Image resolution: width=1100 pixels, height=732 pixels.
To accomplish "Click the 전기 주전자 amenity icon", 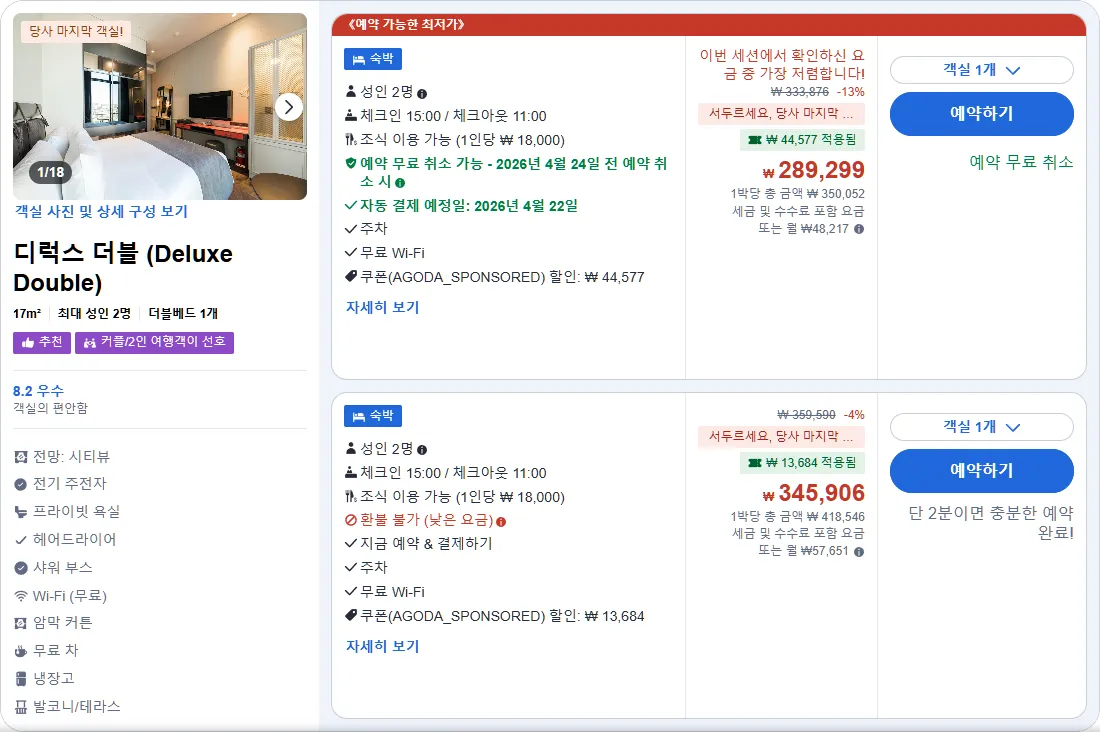I will click(21, 484).
